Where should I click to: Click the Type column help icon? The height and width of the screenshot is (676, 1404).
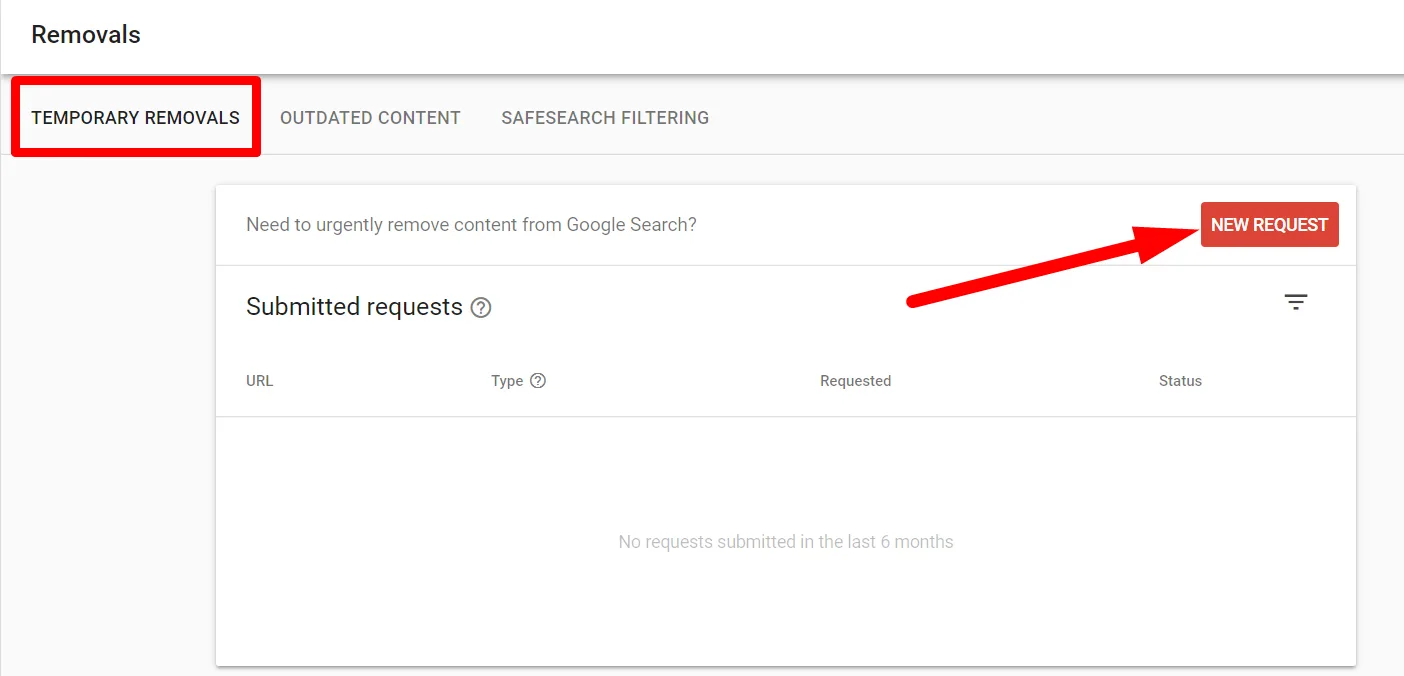538,381
